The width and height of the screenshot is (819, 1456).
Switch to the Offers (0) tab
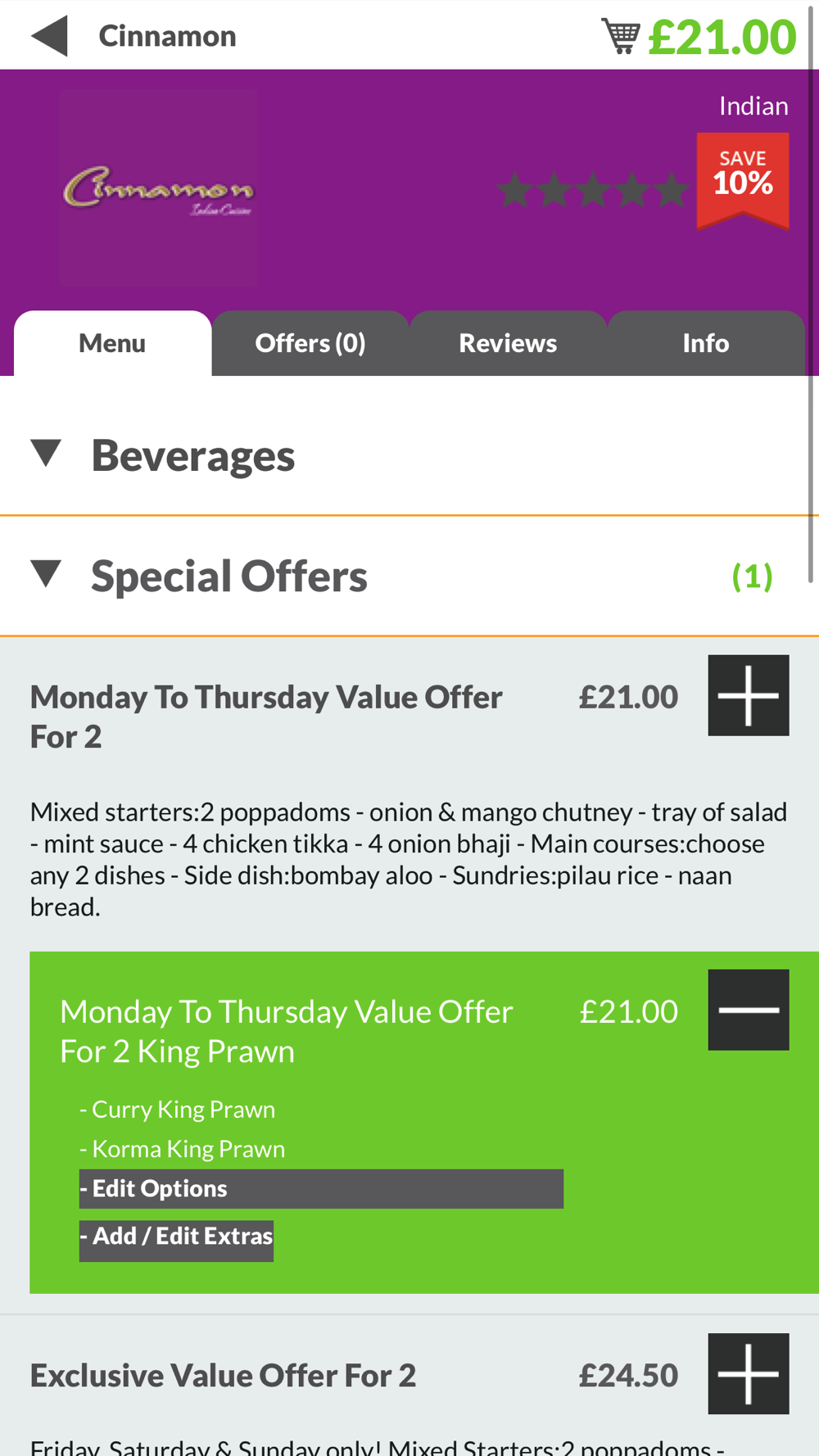pyautogui.click(x=310, y=343)
